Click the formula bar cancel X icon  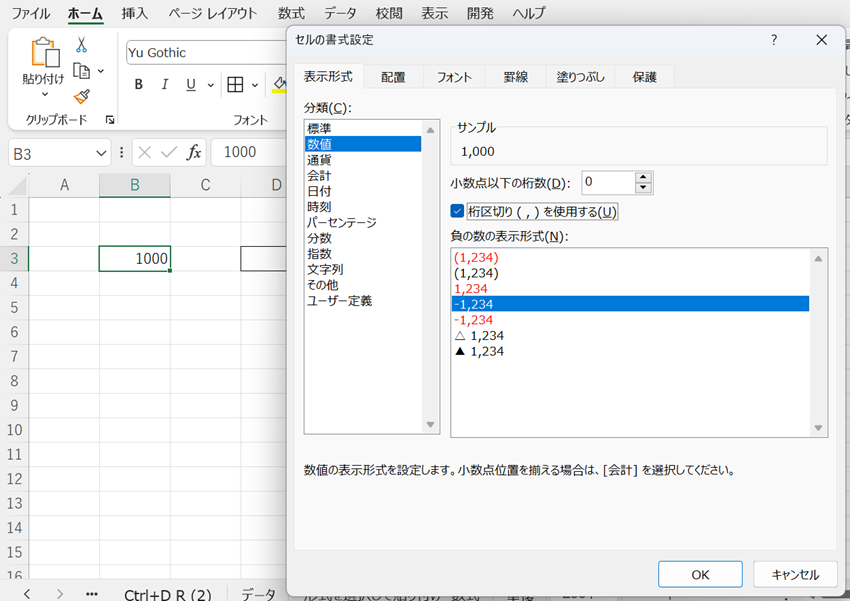(145, 153)
